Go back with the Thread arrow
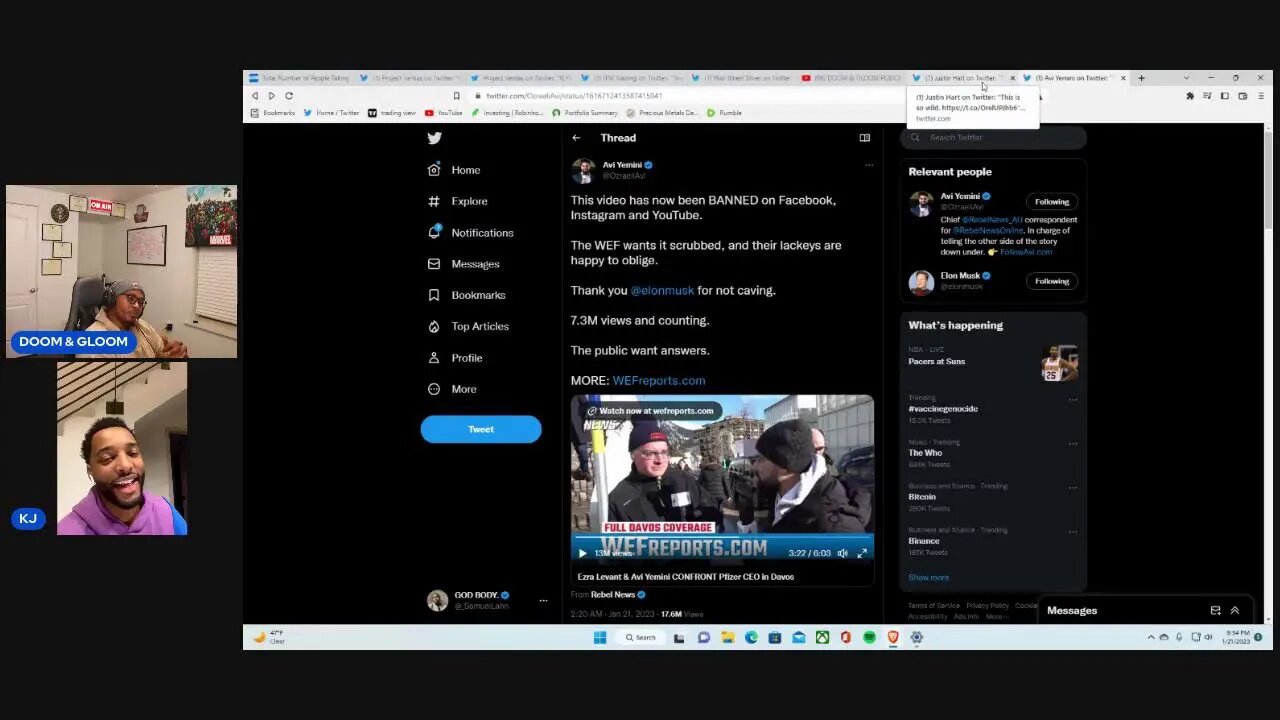The height and width of the screenshot is (720, 1280). coord(576,138)
